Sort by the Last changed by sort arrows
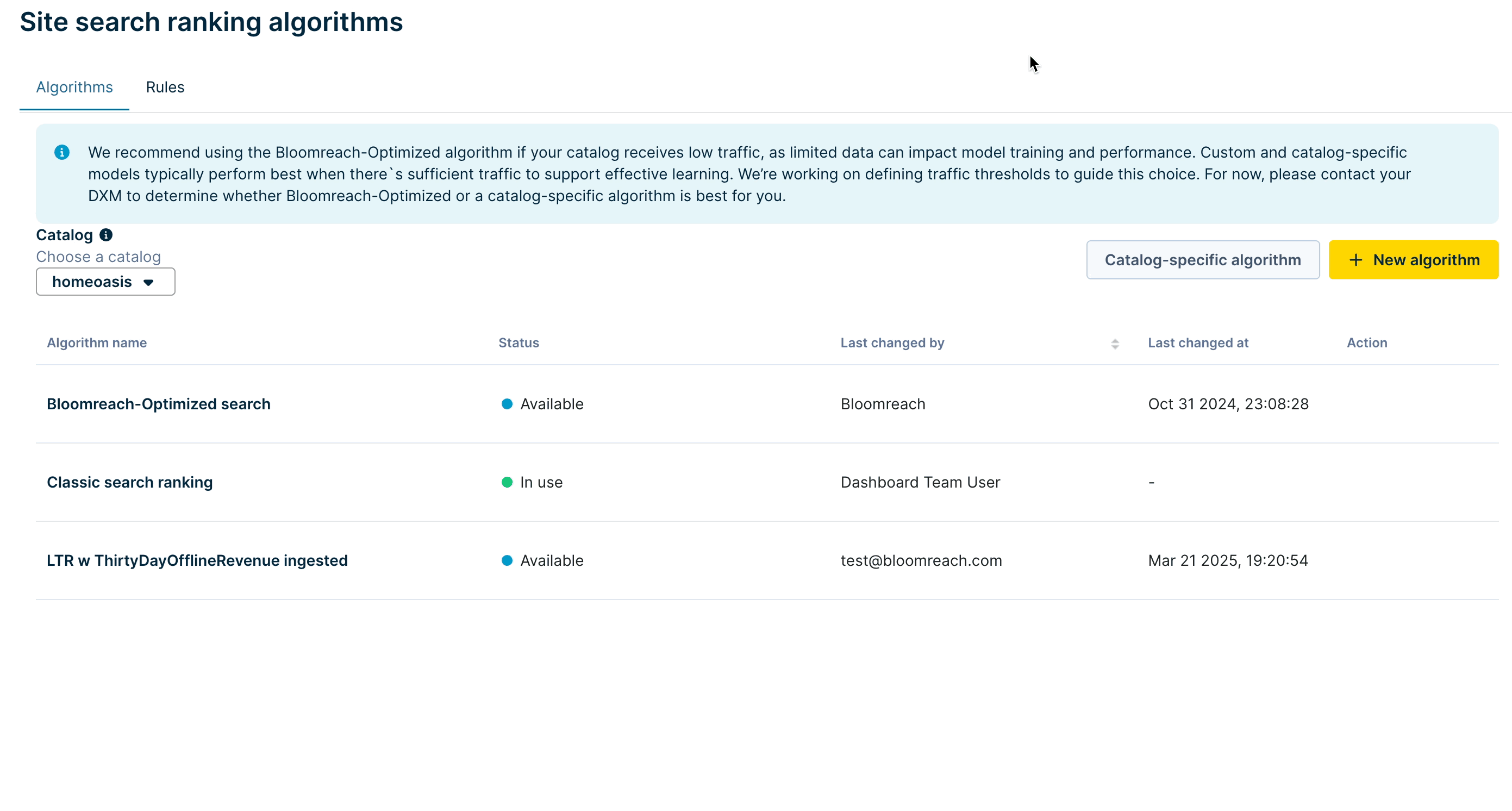 (x=1115, y=344)
